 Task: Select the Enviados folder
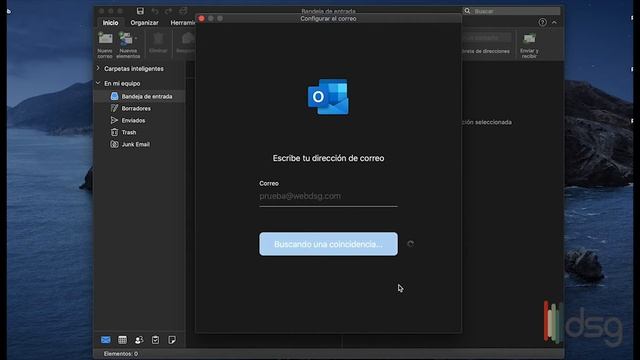[140, 120]
